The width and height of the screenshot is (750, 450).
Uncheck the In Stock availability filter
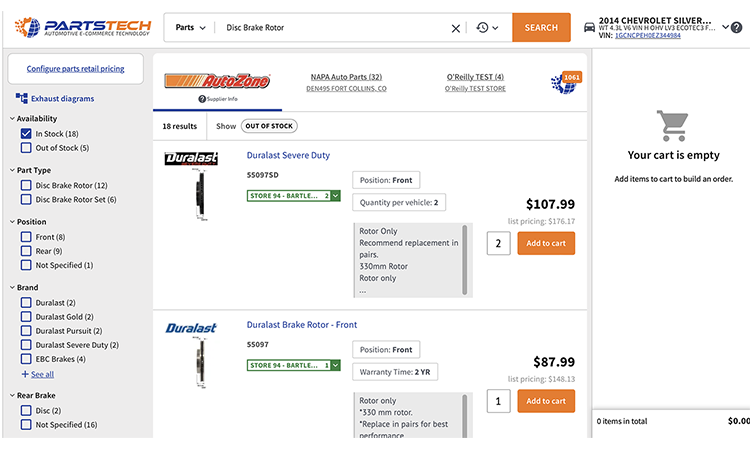click(x=26, y=133)
